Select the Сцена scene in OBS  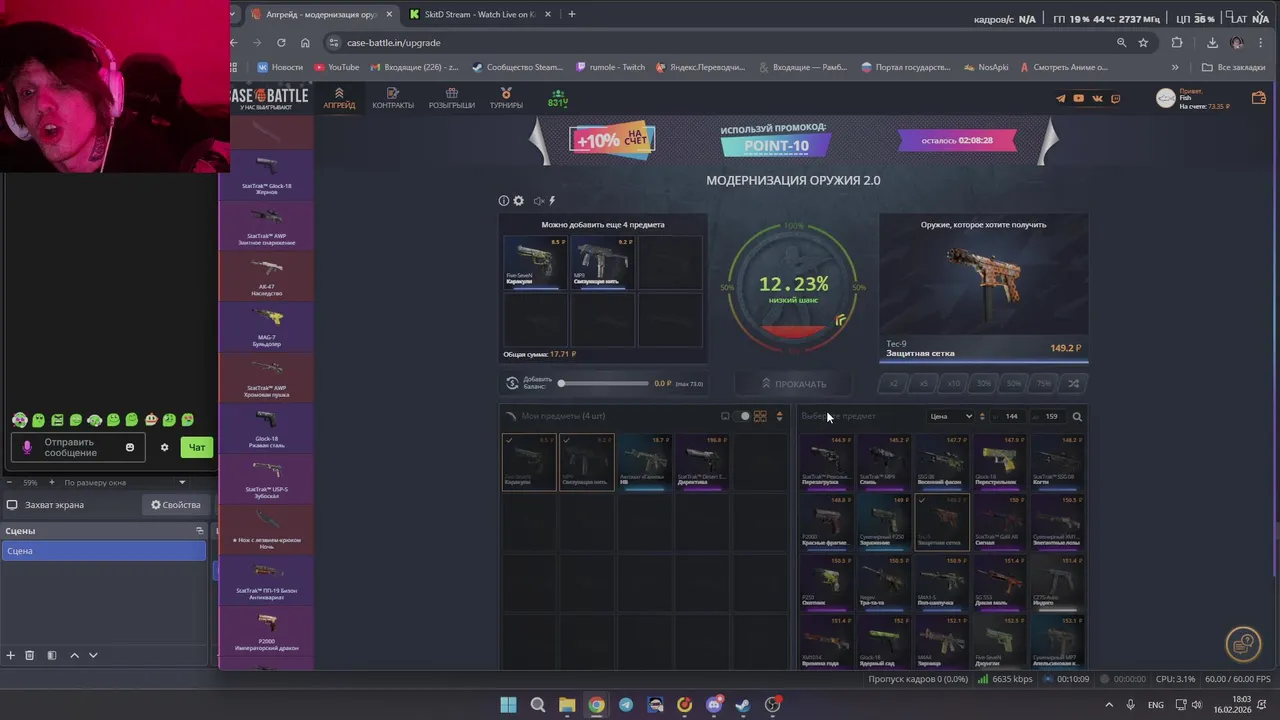[x=104, y=551]
